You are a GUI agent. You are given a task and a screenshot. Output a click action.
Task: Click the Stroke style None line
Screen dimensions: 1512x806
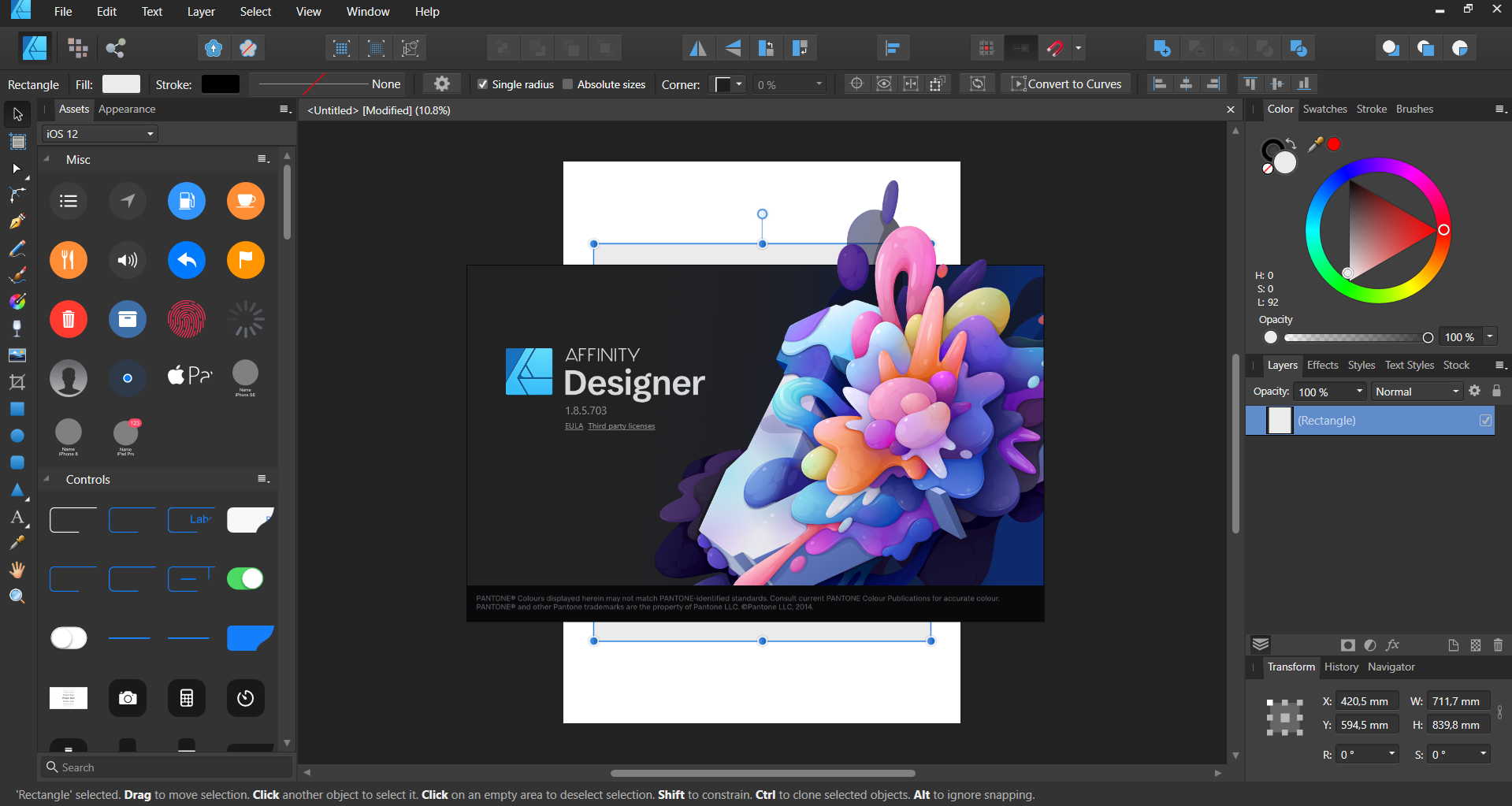pos(328,84)
